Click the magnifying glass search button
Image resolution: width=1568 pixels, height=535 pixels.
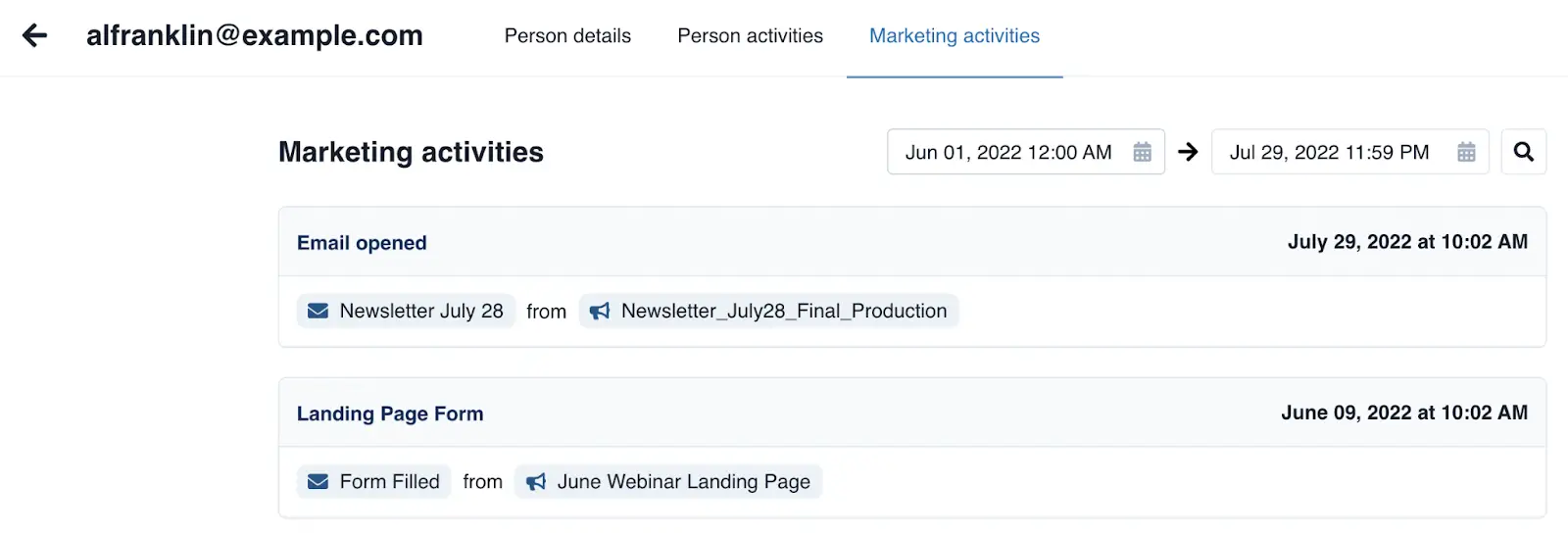[1523, 152]
